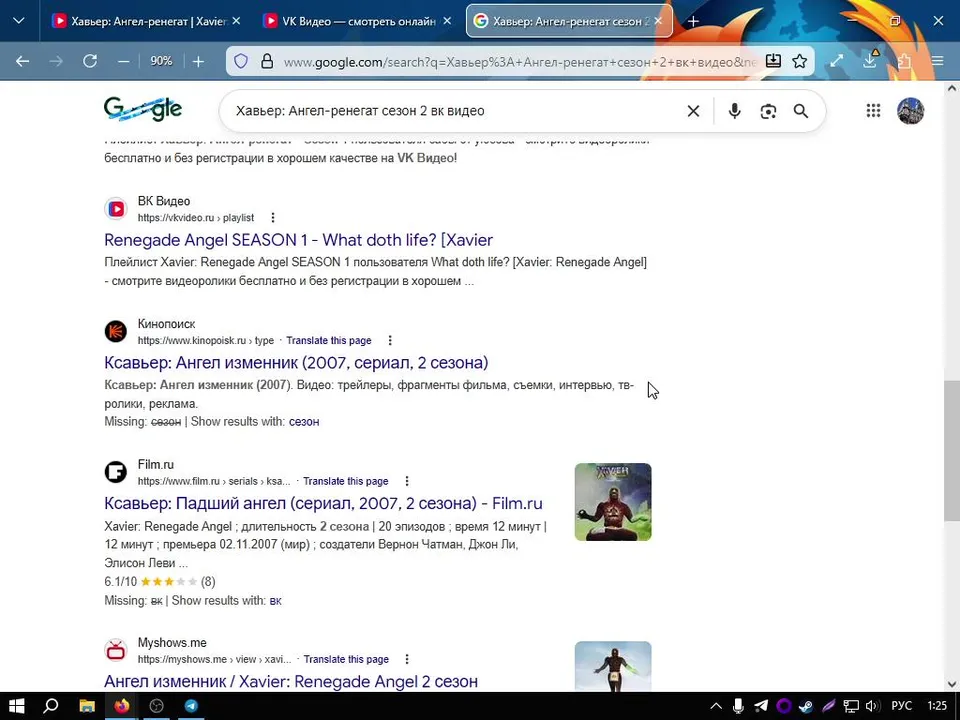Open Steam tray icon

806,706
